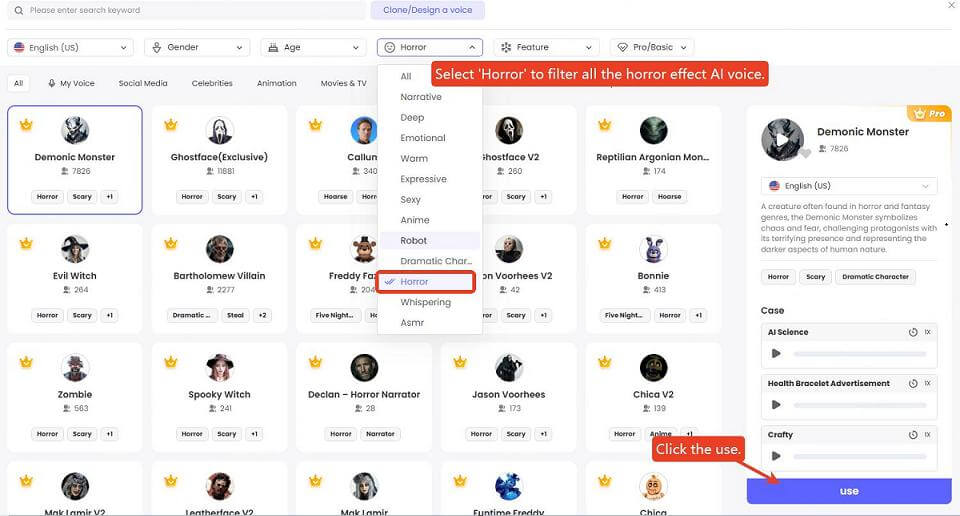The height and width of the screenshot is (516, 960).
Task: Select Horror option in style list
Action: (414, 282)
